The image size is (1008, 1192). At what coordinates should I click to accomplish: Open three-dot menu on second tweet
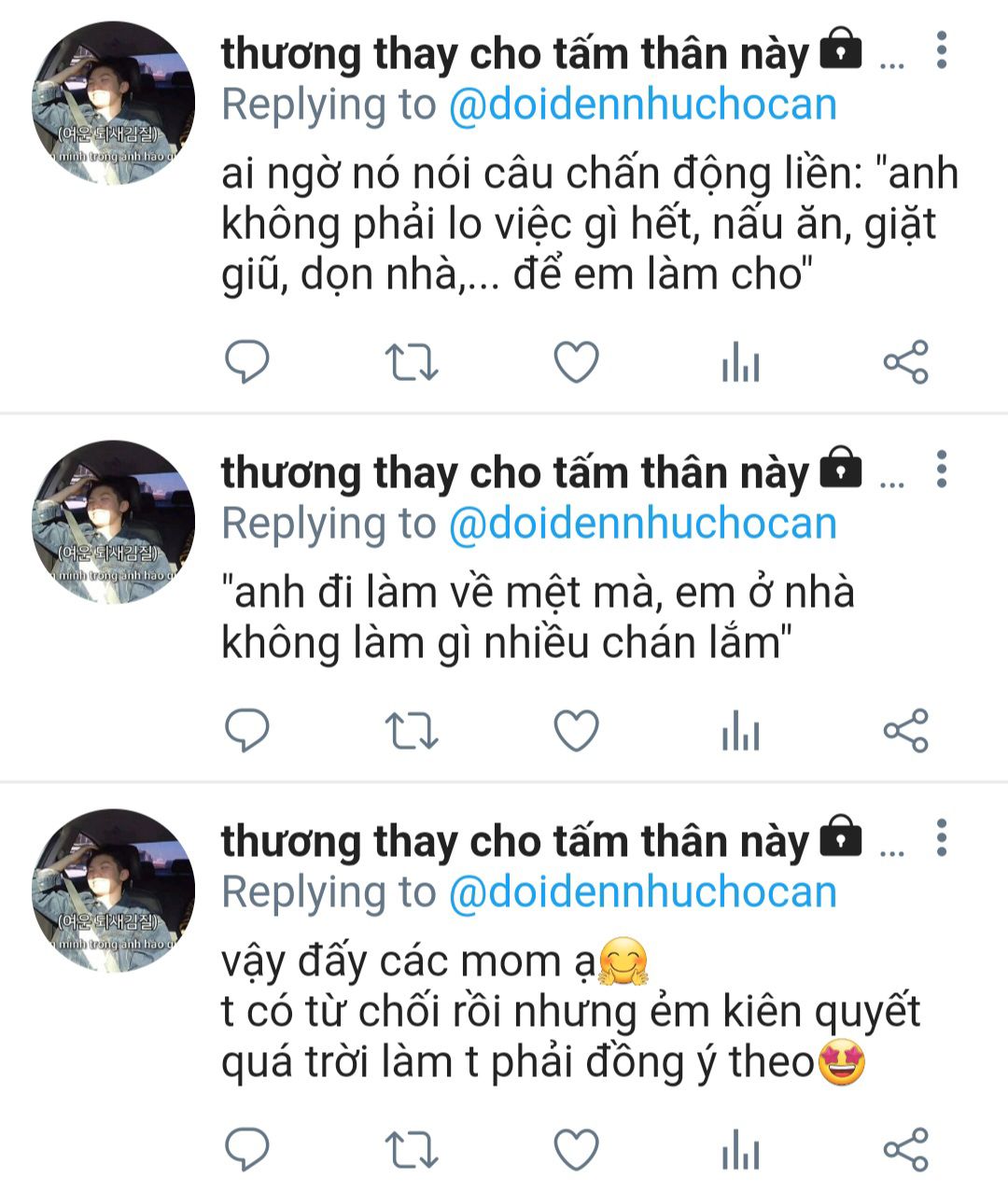(942, 469)
